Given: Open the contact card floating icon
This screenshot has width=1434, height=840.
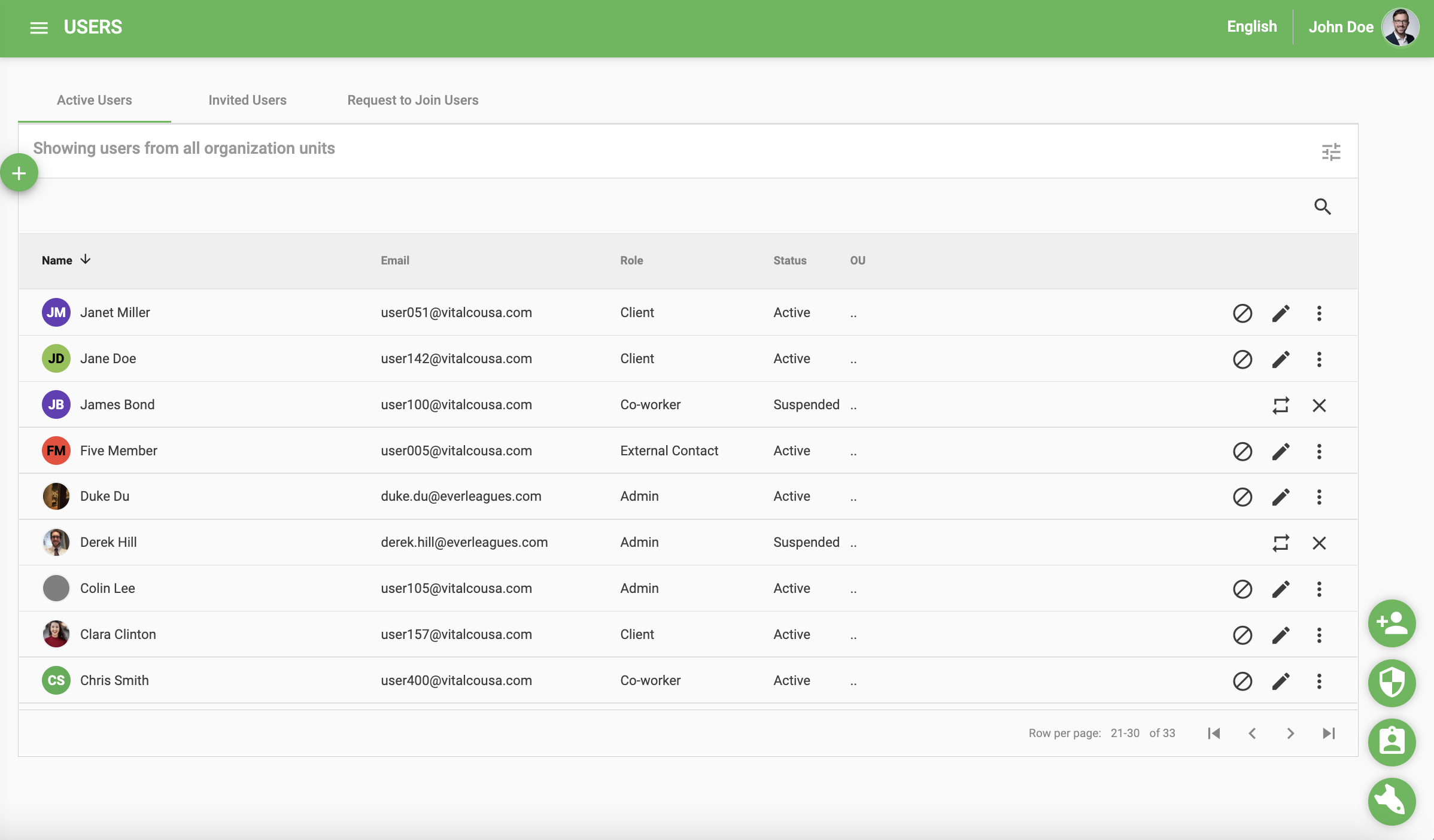Looking at the screenshot, I should click(1392, 742).
